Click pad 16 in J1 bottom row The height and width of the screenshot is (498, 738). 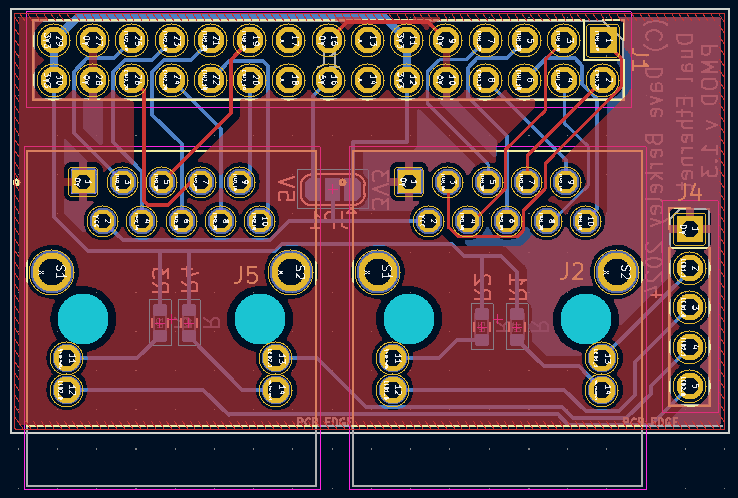coord(328,80)
